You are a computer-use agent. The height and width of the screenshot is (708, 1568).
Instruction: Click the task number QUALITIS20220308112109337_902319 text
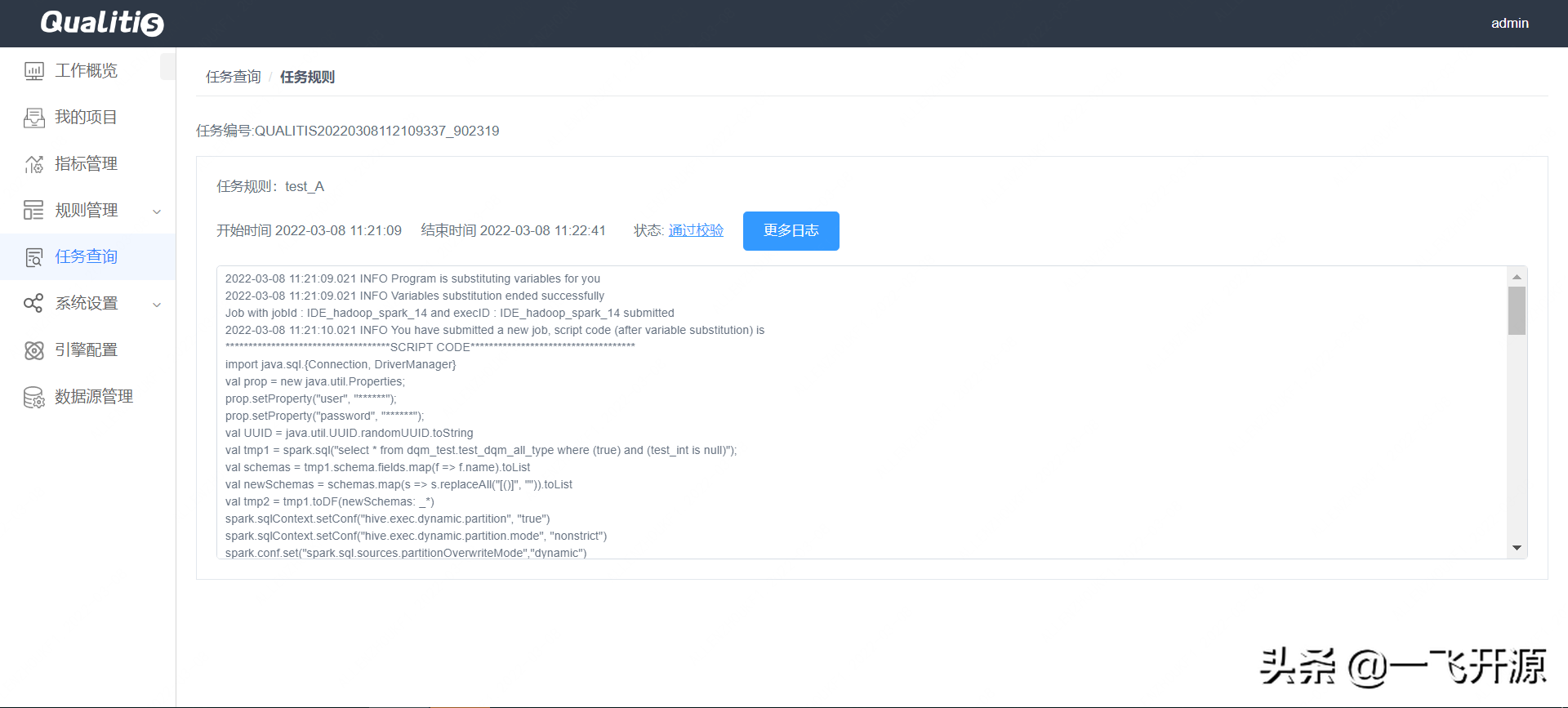coord(347,131)
